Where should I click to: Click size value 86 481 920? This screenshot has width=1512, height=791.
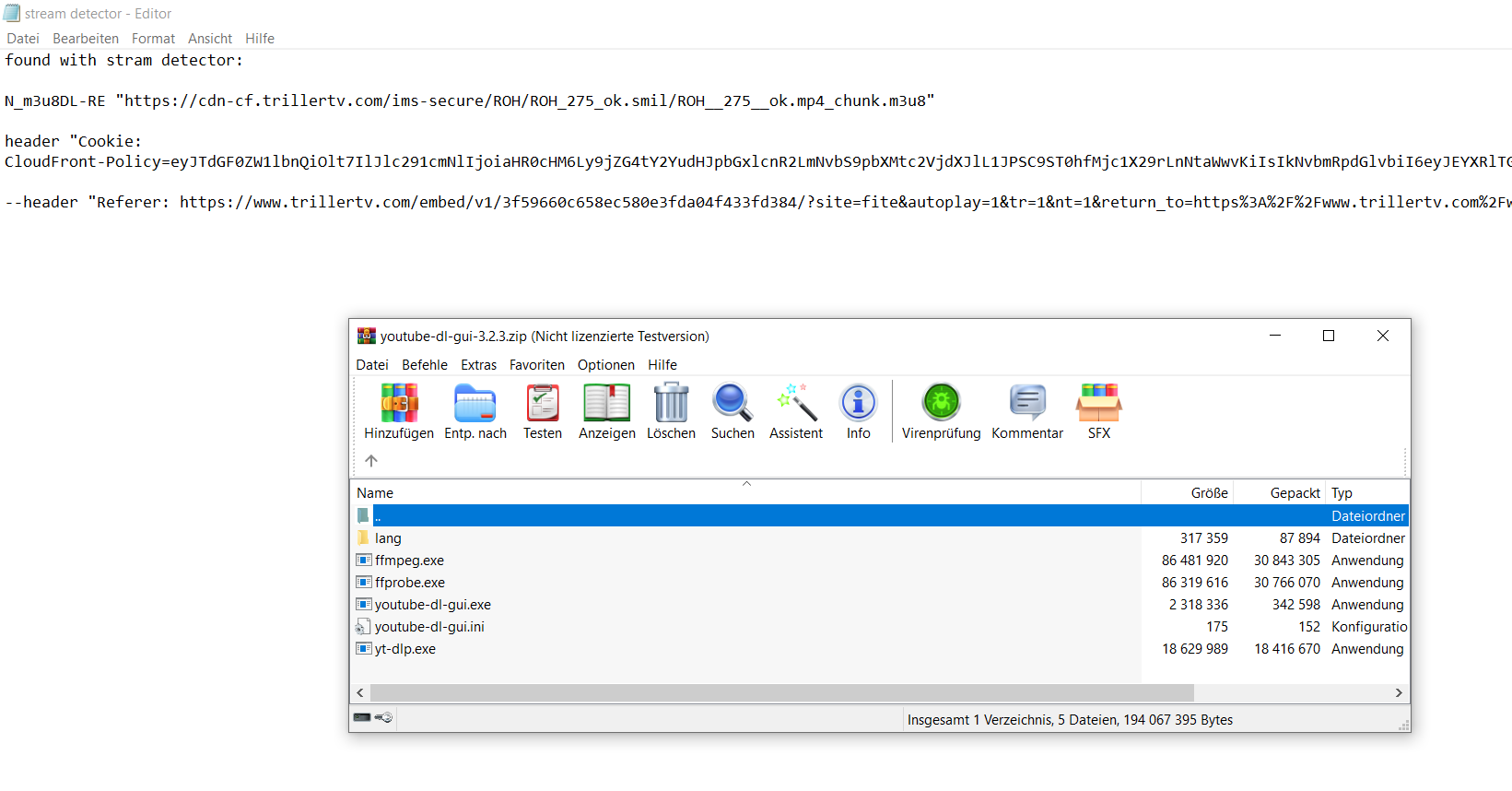click(x=1194, y=560)
